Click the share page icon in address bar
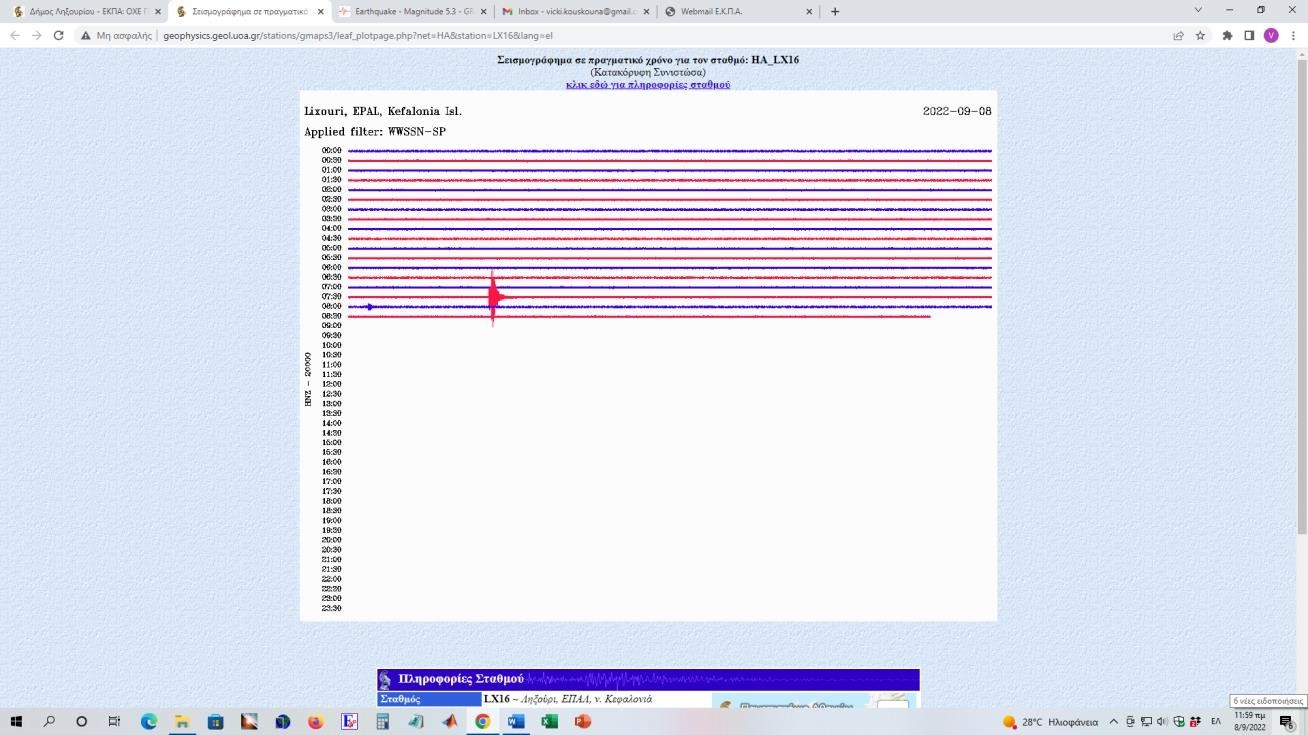The image size is (1308, 735). pos(1179,35)
